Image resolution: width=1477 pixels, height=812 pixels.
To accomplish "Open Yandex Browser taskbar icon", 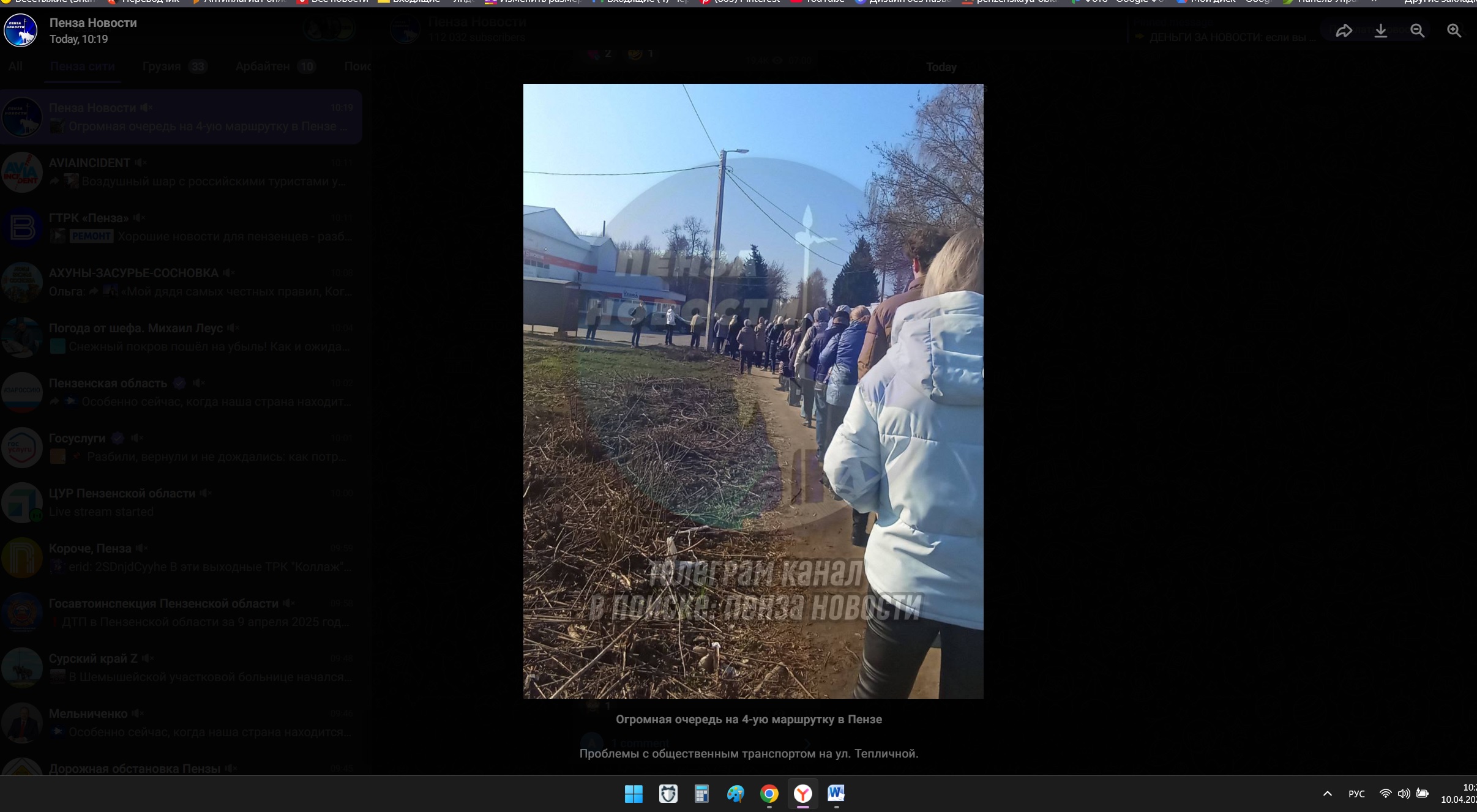I will point(802,794).
